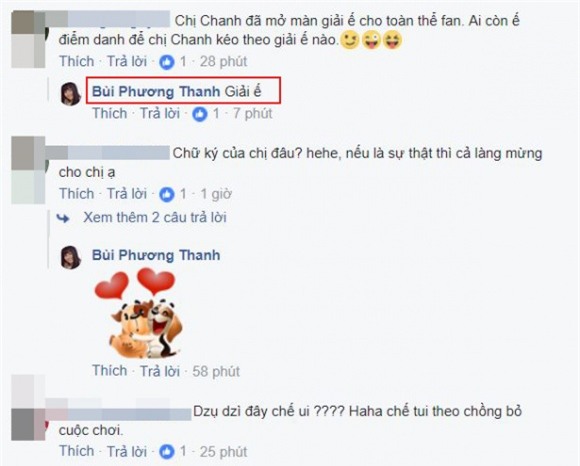The image size is (580, 466).
Task: Click Trả lời under the Chữ ký comment
Action: [127, 193]
